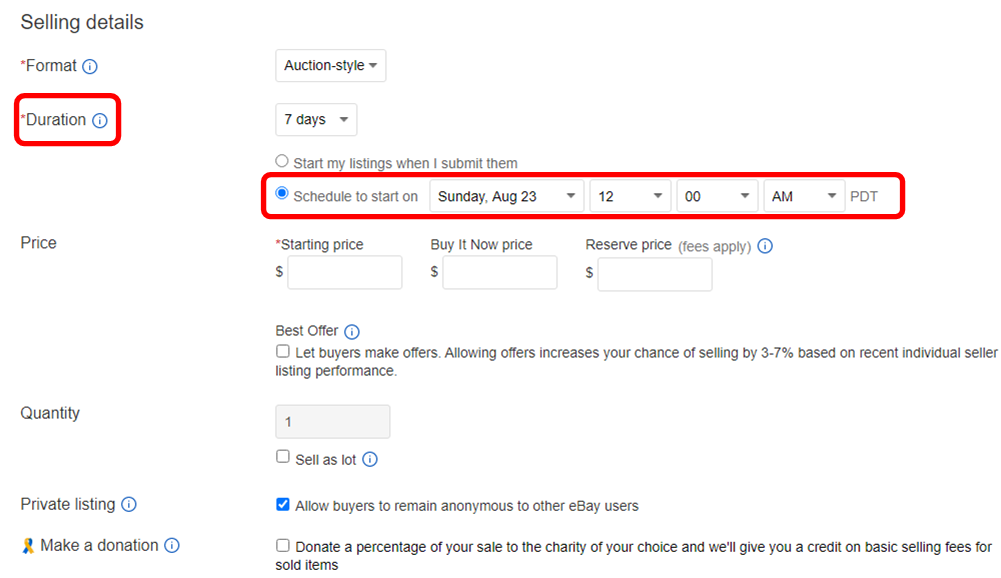1001x578 pixels.
Task: Click the Buy It Now price field
Action: (x=499, y=273)
